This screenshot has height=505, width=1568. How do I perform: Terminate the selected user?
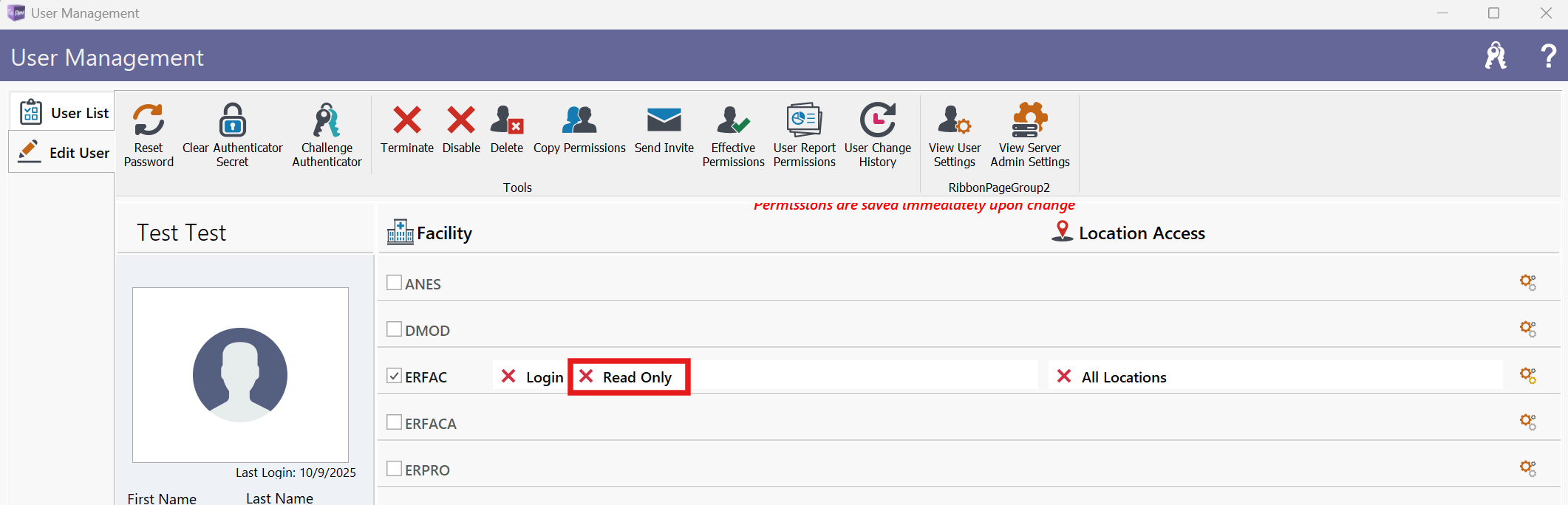(406, 120)
